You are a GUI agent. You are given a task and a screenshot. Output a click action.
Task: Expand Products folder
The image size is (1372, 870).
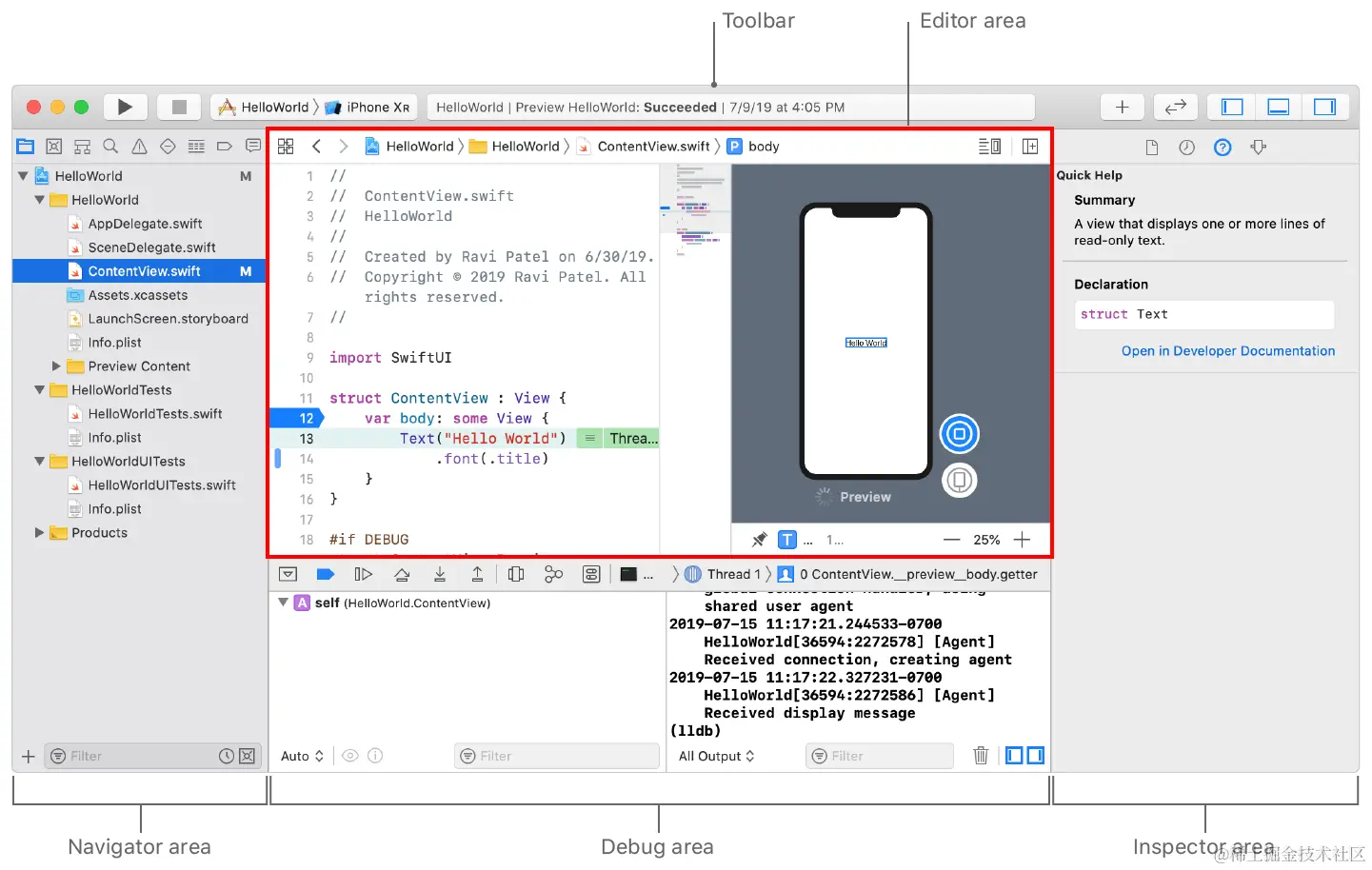point(39,533)
